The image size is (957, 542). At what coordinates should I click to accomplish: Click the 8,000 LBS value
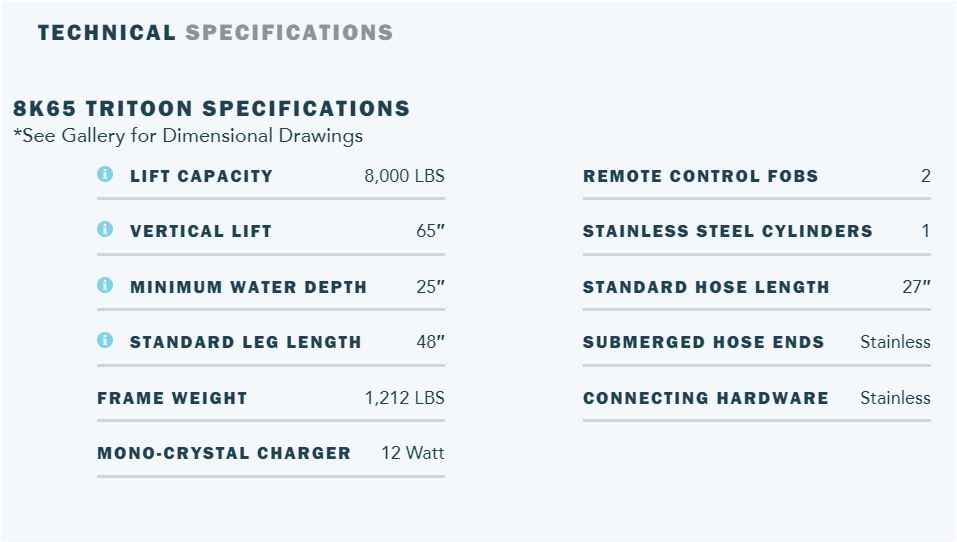404,176
